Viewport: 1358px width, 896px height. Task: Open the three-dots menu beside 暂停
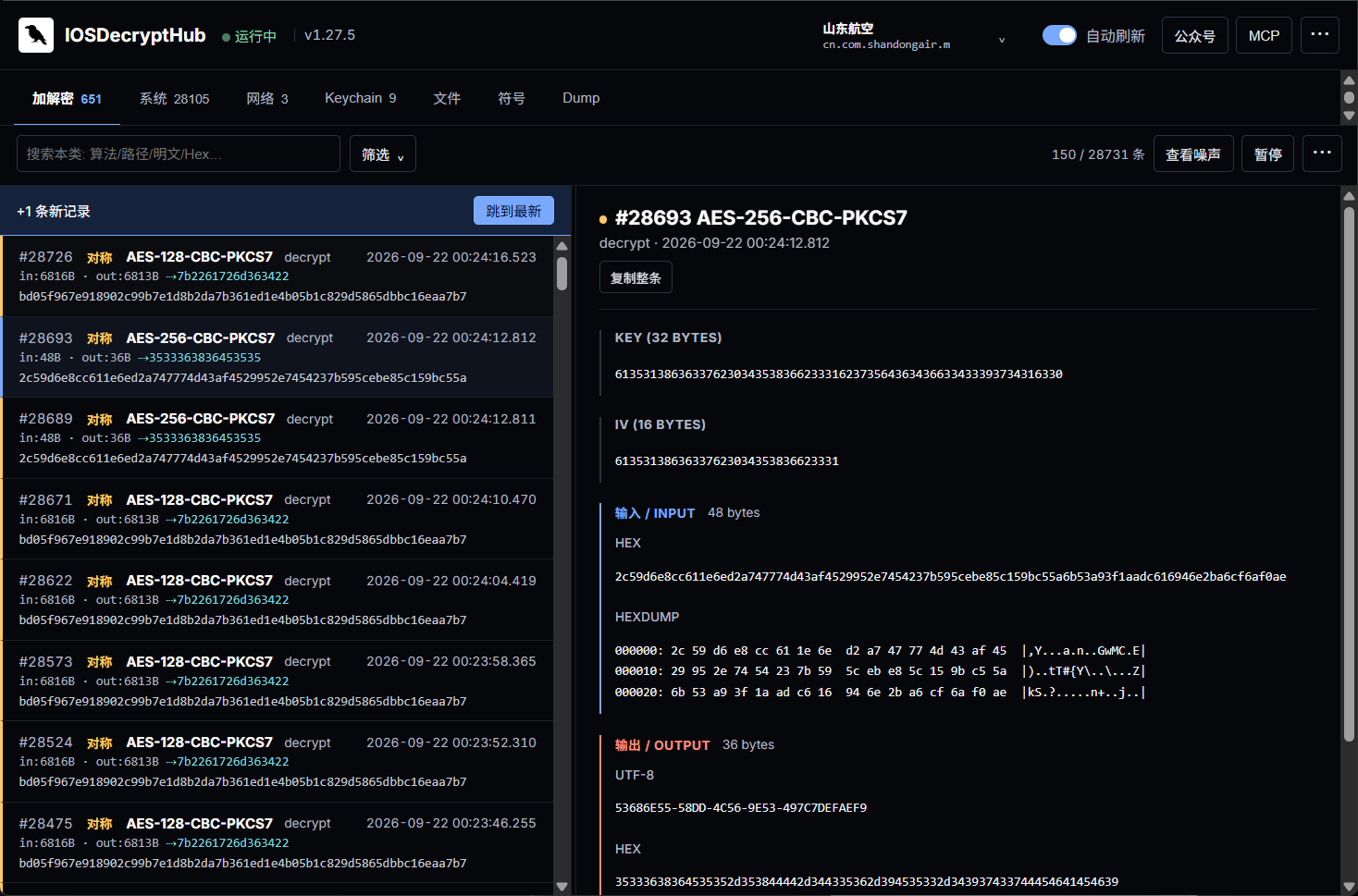(x=1321, y=153)
